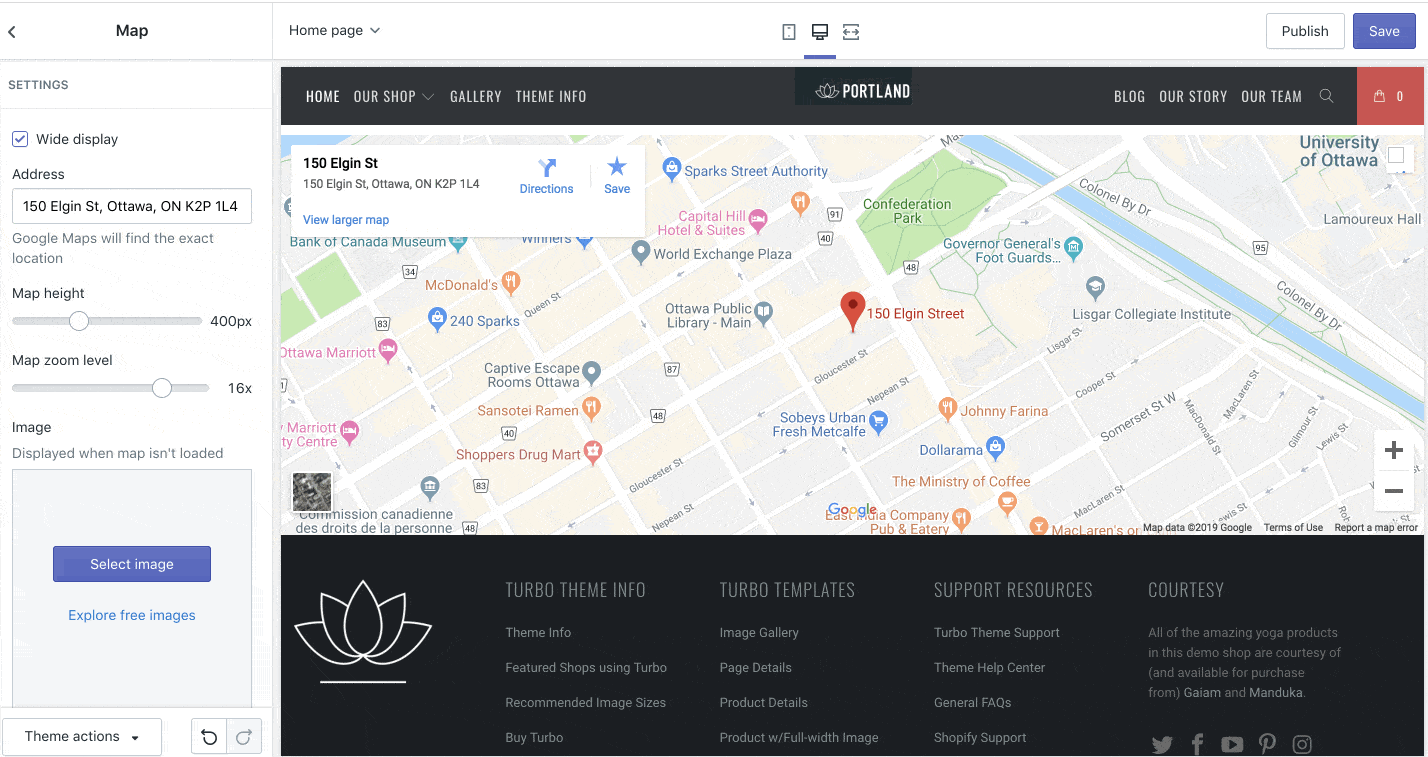This screenshot has height=757, width=1428.
Task: Click the search magnifier in store header
Action: click(1327, 96)
